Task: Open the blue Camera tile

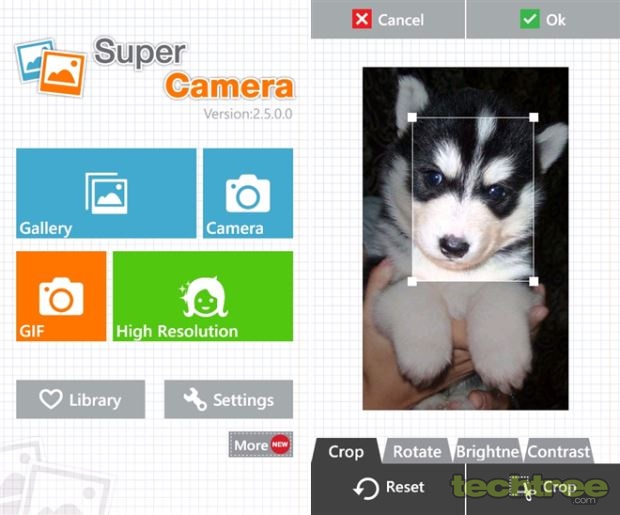Action: click(248, 193)
